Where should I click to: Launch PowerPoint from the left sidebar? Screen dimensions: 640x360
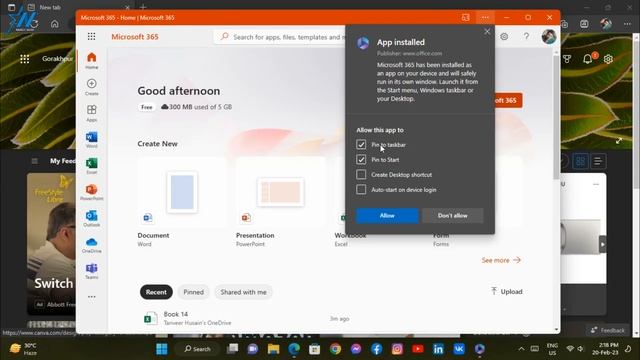(91, 192)
